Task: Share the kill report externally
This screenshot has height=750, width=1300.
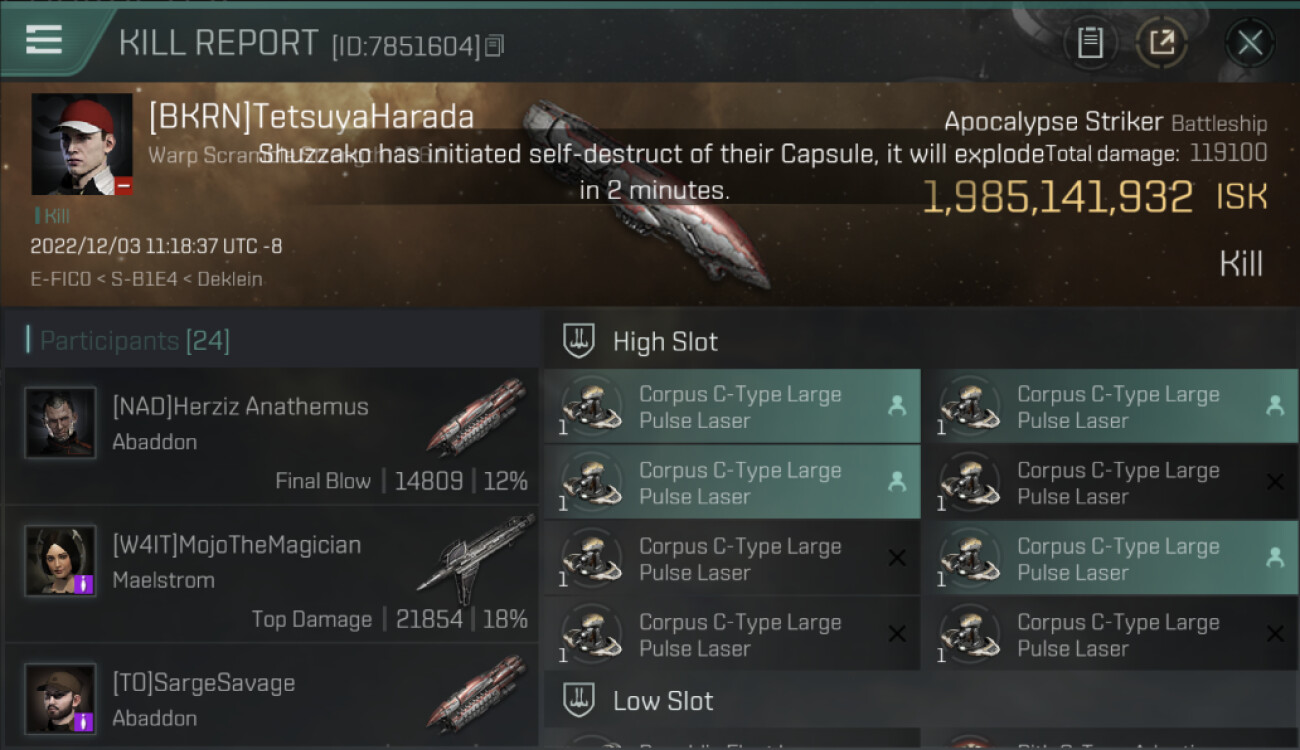Action: 1161,43
